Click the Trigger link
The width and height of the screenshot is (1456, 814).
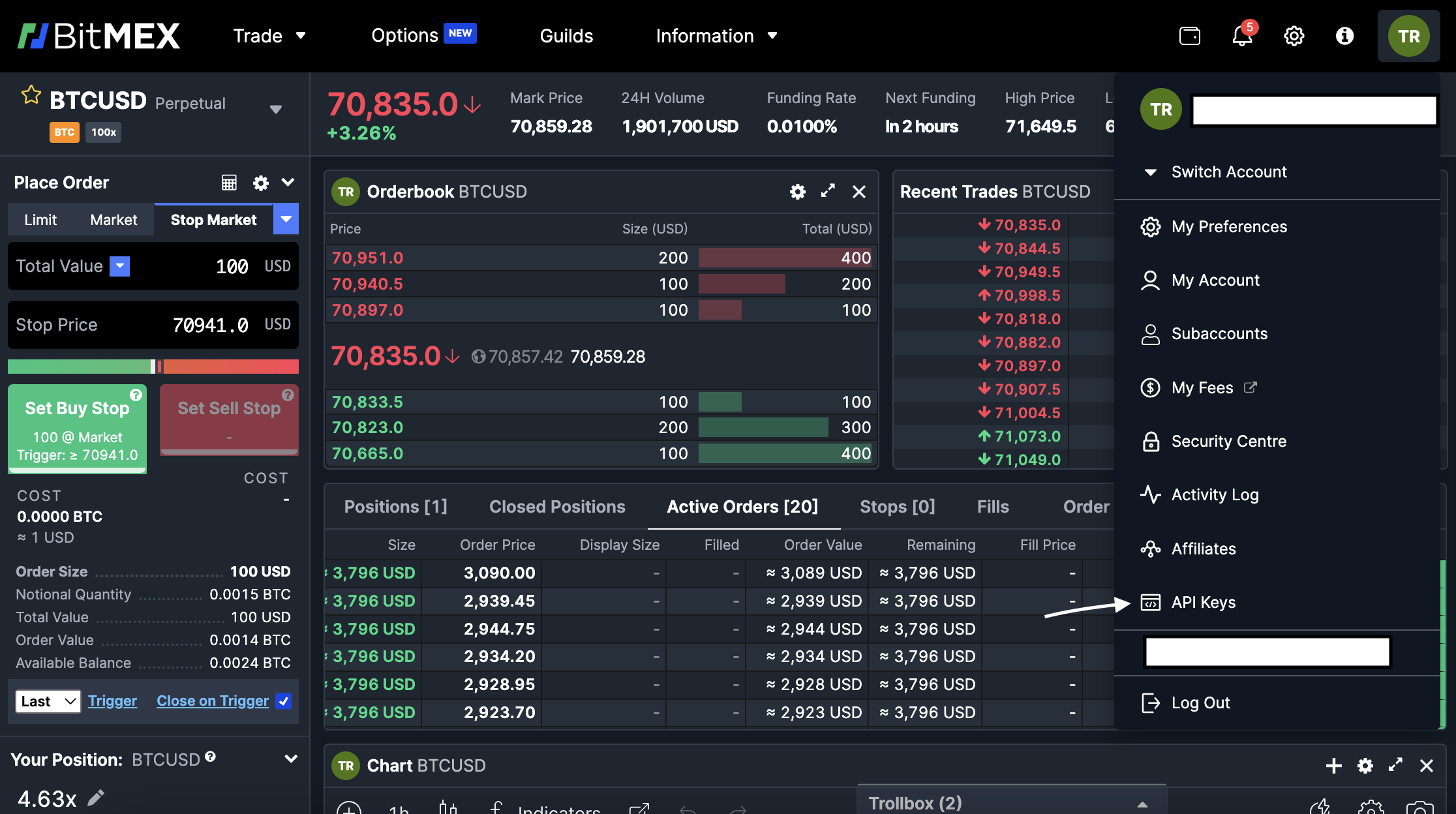[x=112, y=701]
